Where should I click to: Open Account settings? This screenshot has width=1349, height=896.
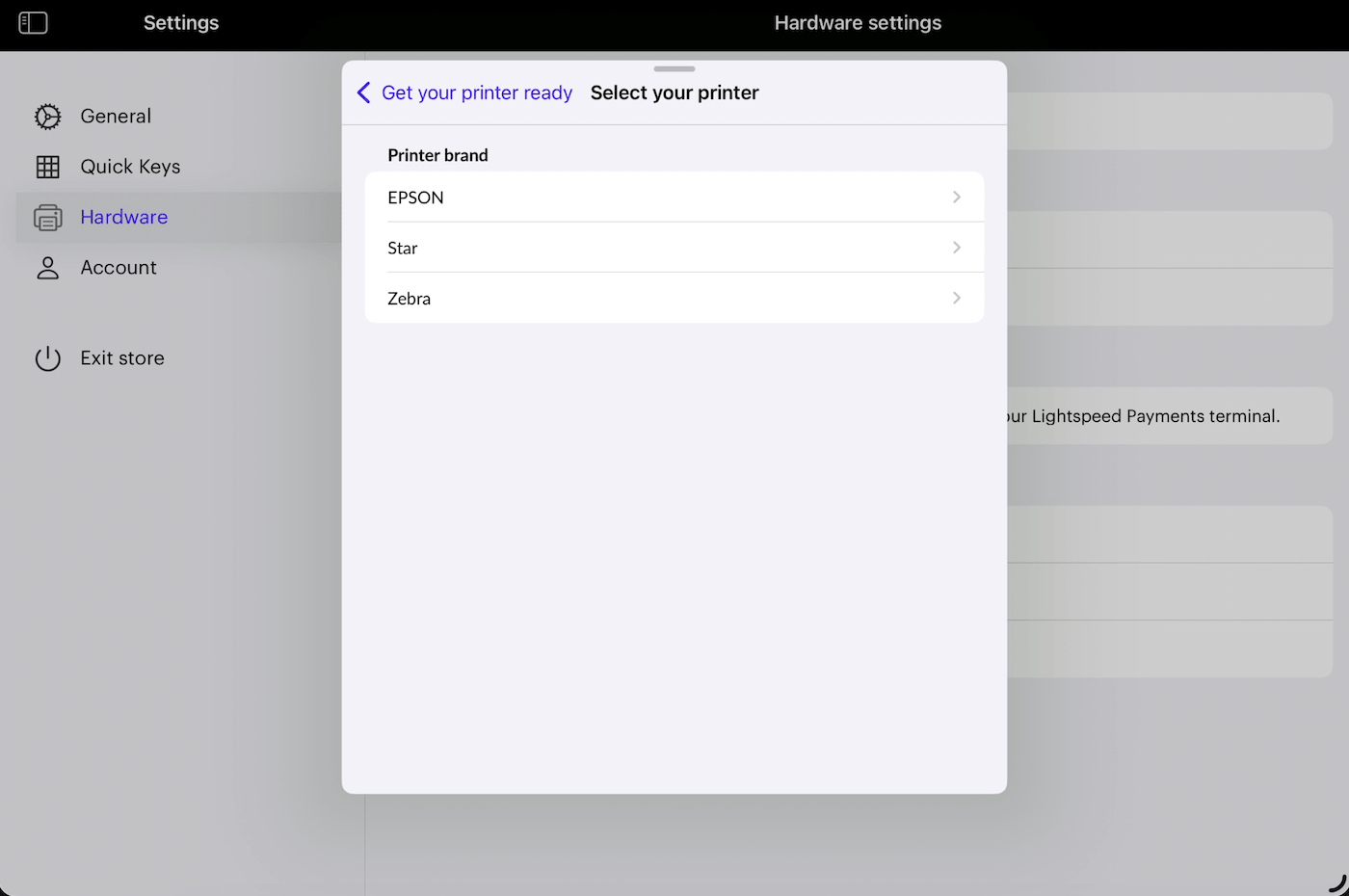pyautogui.click(x=119, y=268)
